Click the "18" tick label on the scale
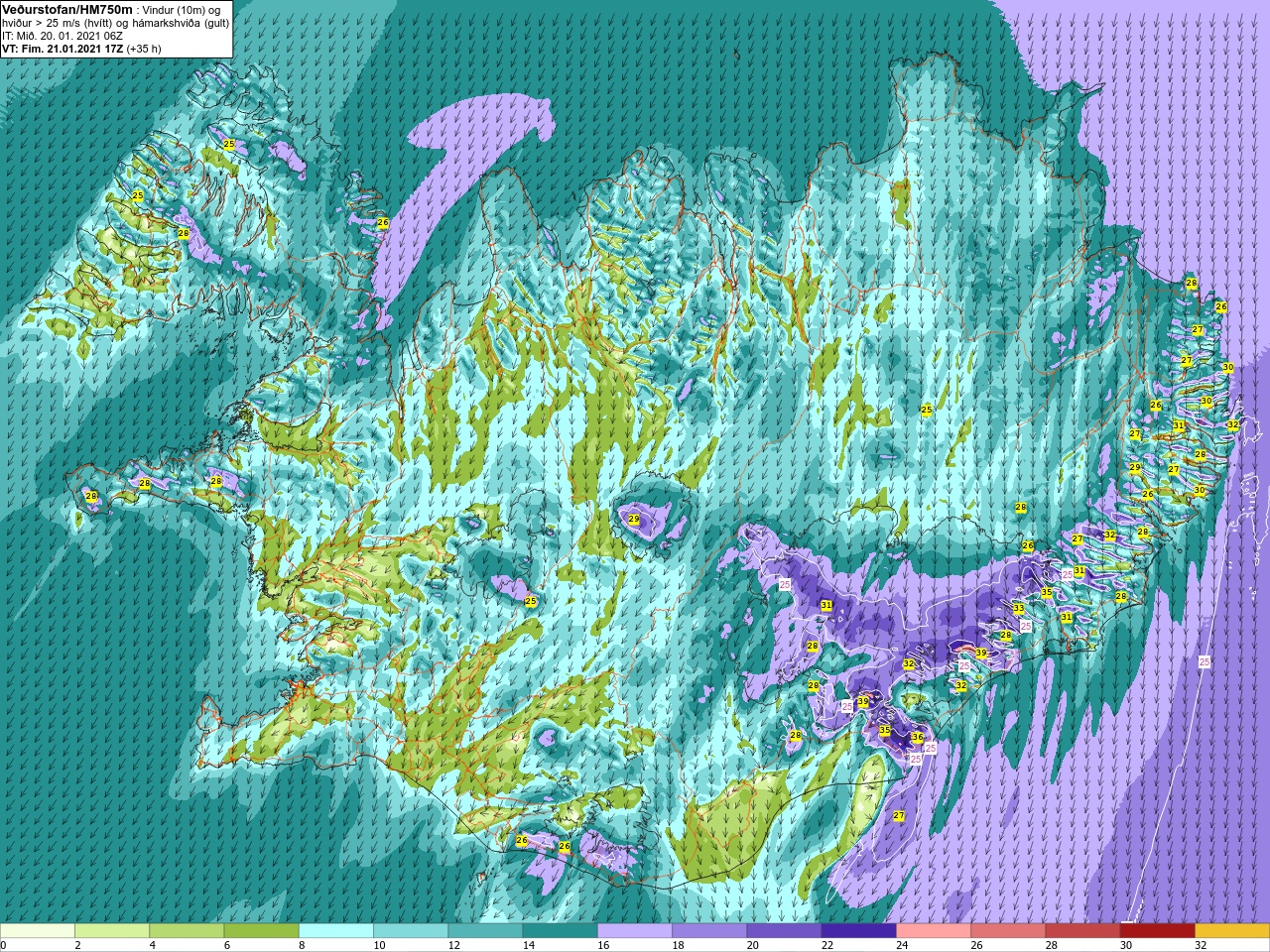This screenshot has width=1270, height=952. (x=678, y=945)
